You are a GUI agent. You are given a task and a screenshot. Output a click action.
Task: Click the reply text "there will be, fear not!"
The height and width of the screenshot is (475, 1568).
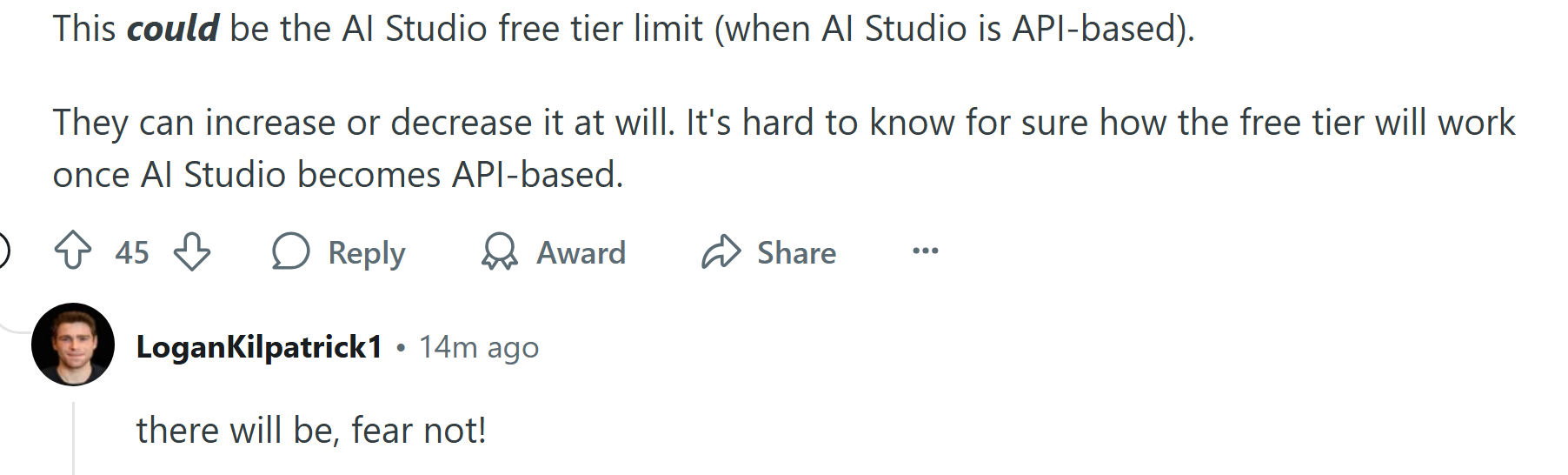(x=311, y=431)
